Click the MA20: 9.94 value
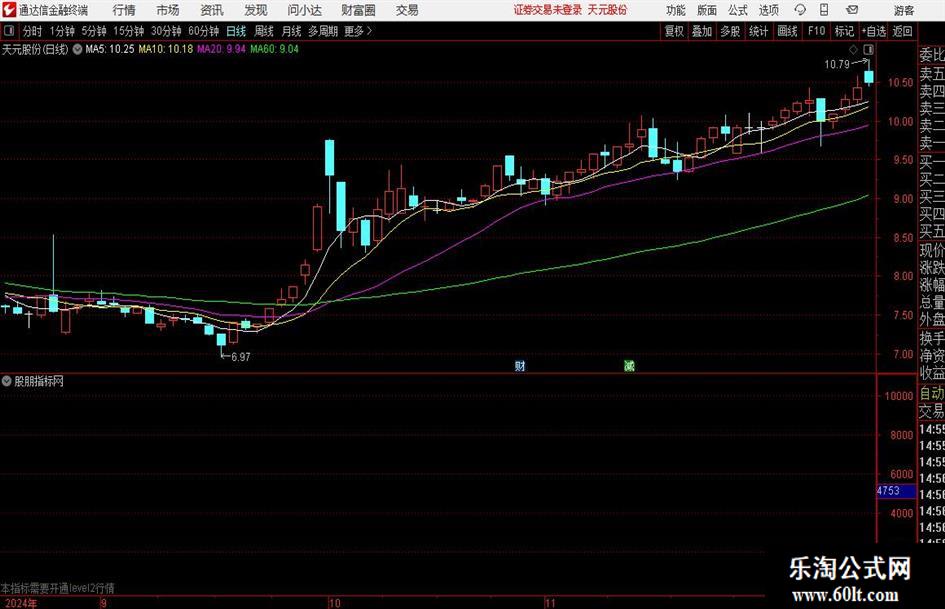Screen dimensions: 945x609 point(221,49)
